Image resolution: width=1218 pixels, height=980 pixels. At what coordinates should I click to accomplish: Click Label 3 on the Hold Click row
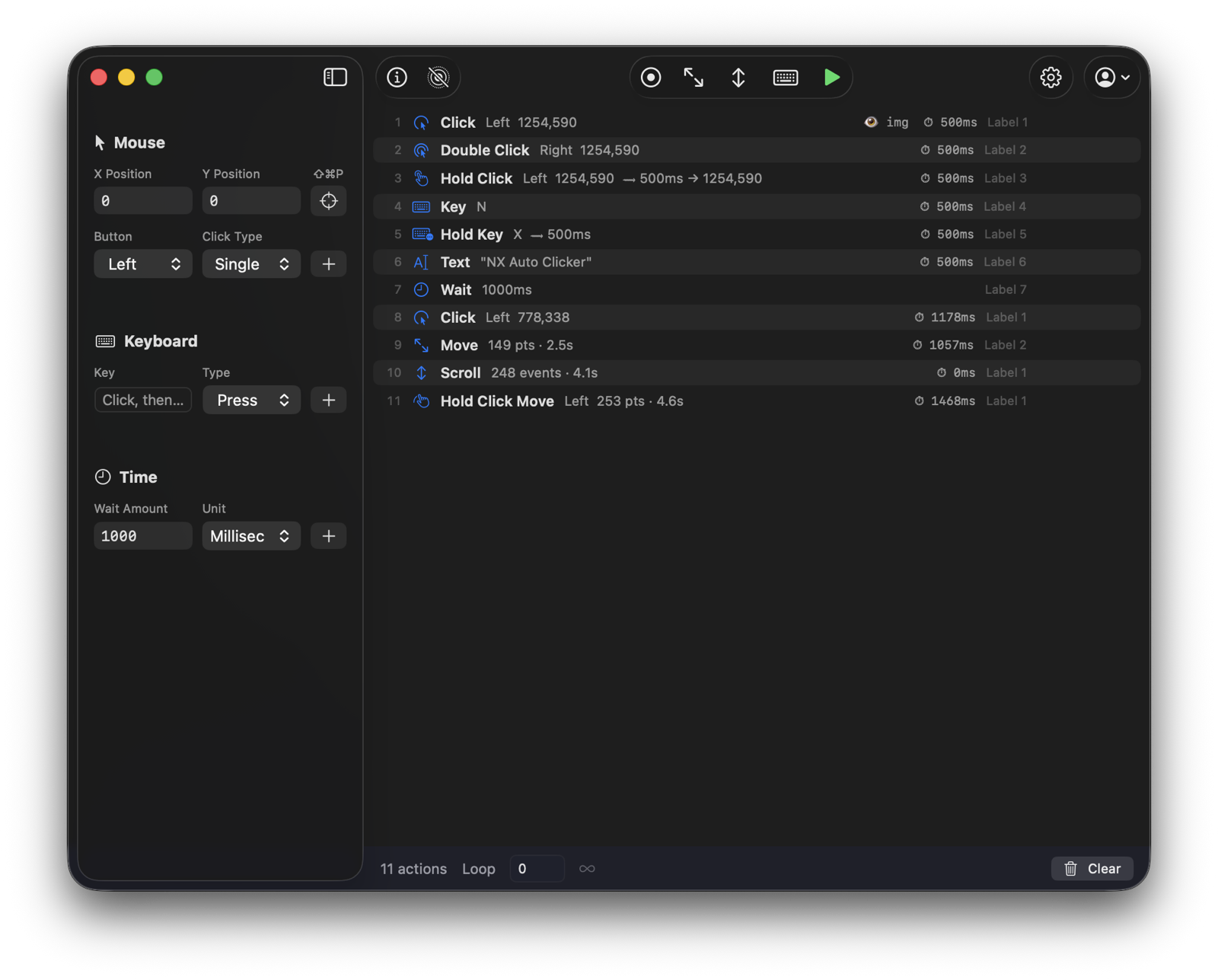[1005, 178]
